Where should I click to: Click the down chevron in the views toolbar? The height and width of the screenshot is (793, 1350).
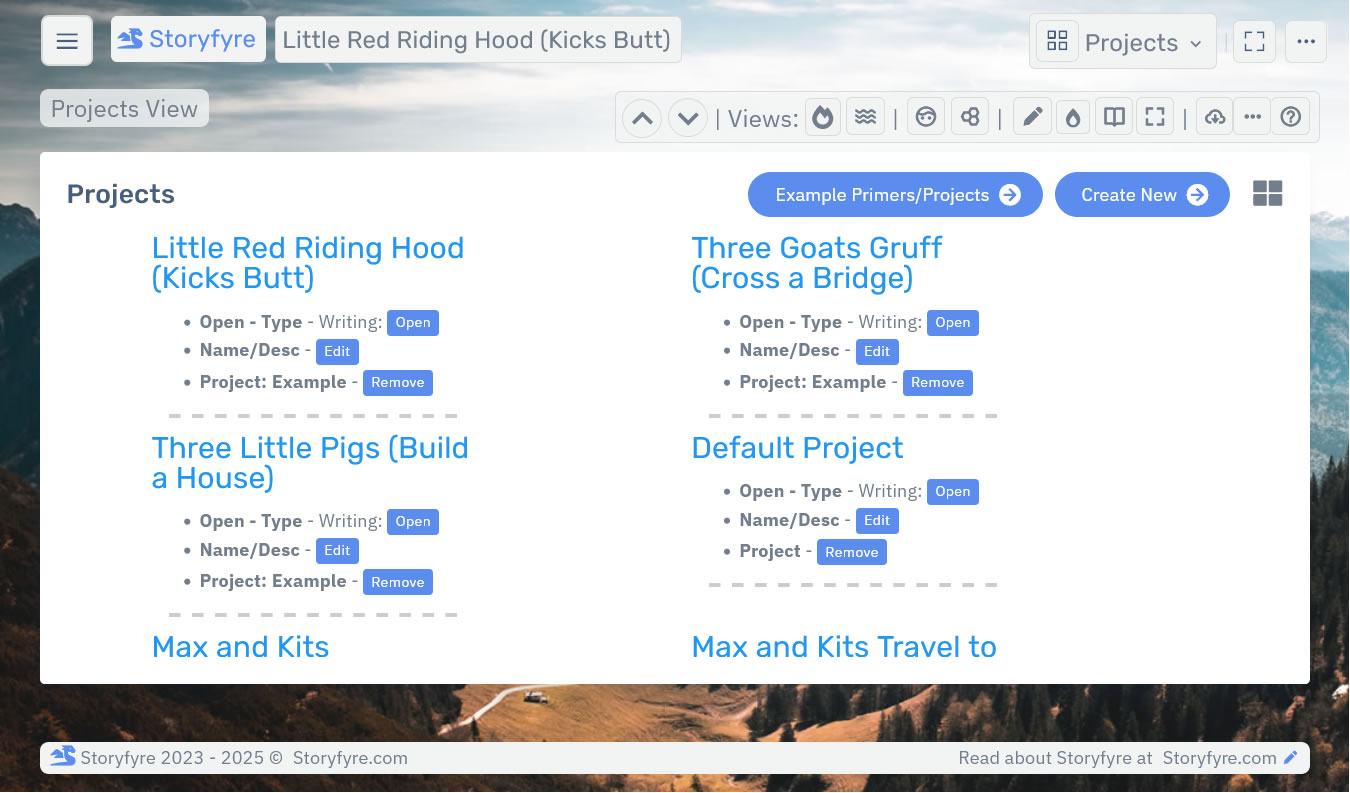(687, 117)
